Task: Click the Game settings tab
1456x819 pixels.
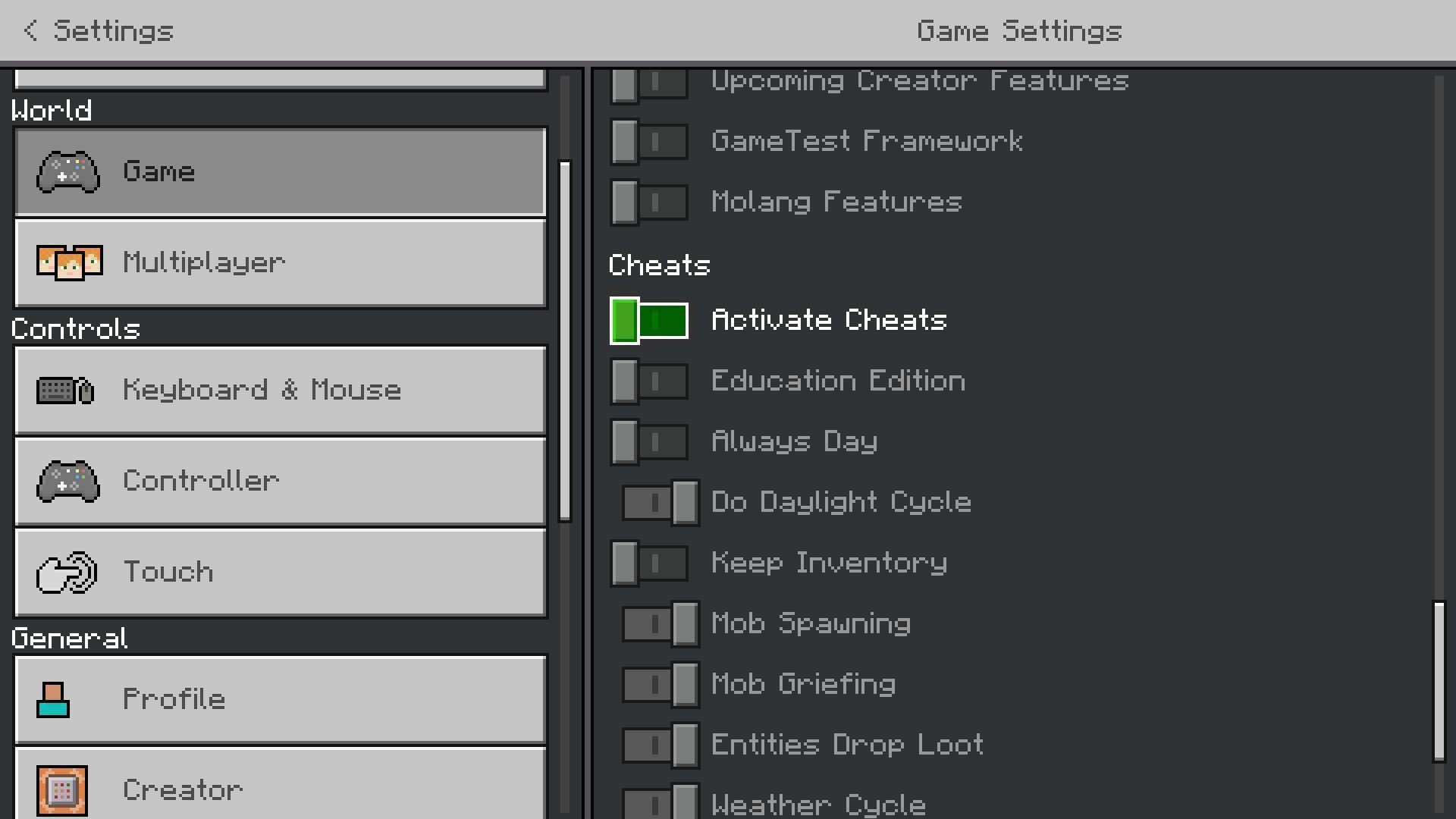Action: pyautogui.click(x=280, y=171)
